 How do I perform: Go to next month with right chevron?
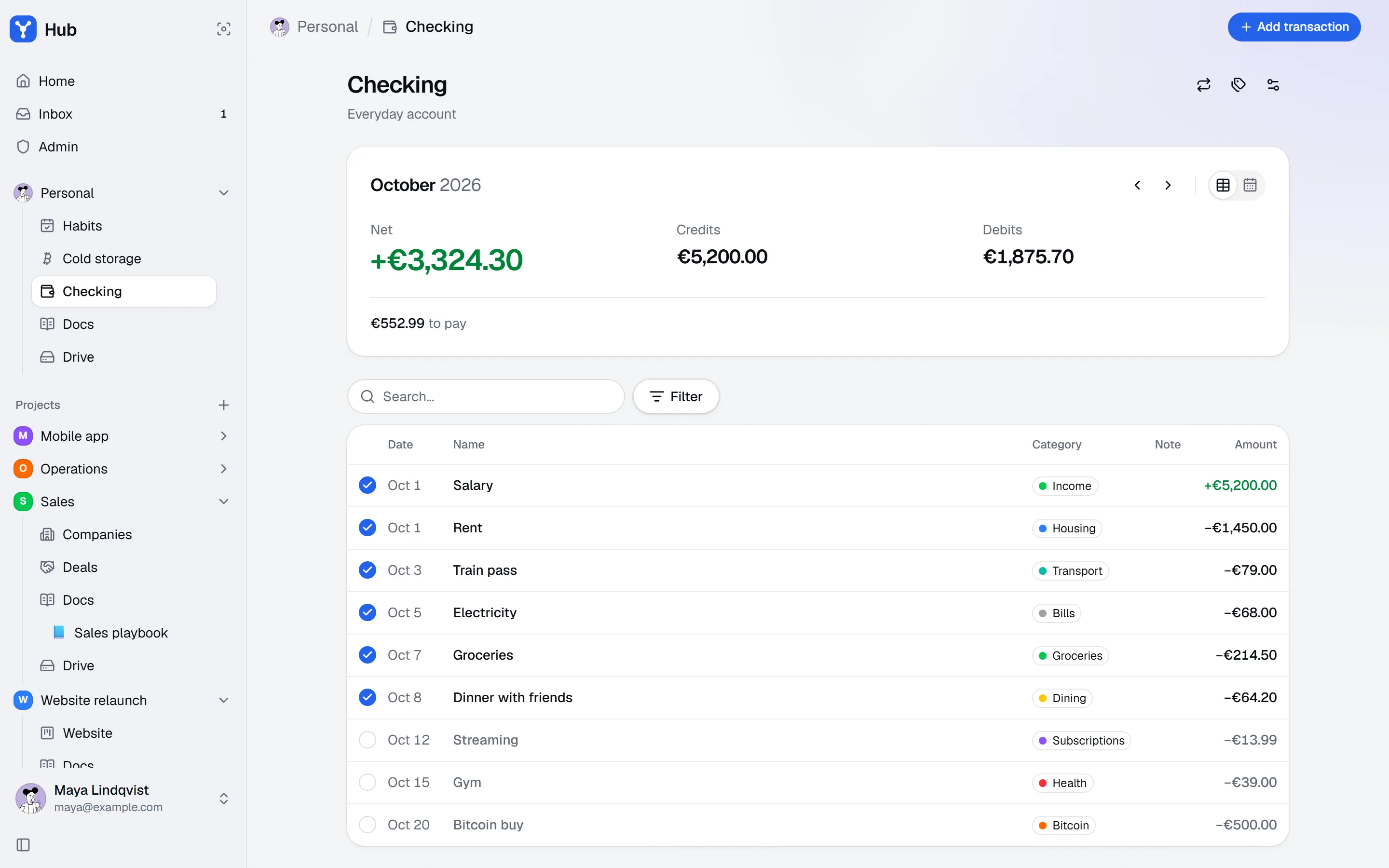click(x=1168, y=185)
